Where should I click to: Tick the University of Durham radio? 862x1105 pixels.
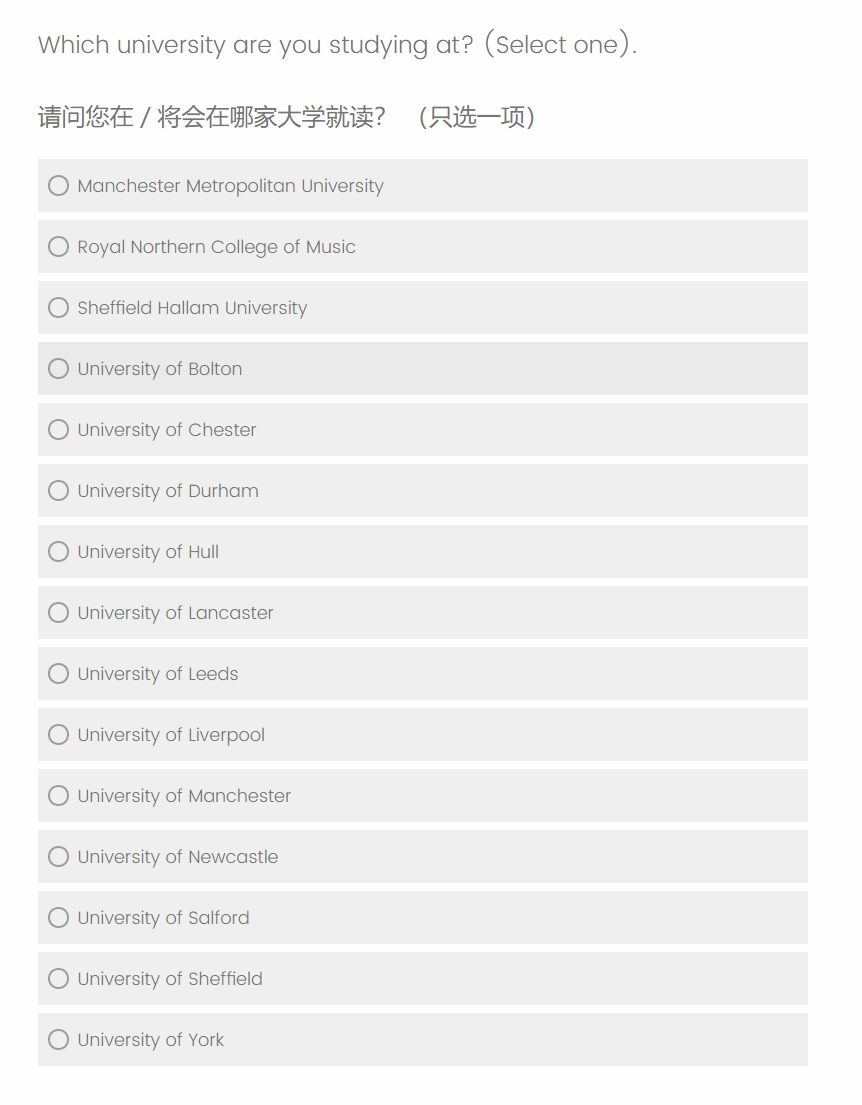[x=59, y=491]
